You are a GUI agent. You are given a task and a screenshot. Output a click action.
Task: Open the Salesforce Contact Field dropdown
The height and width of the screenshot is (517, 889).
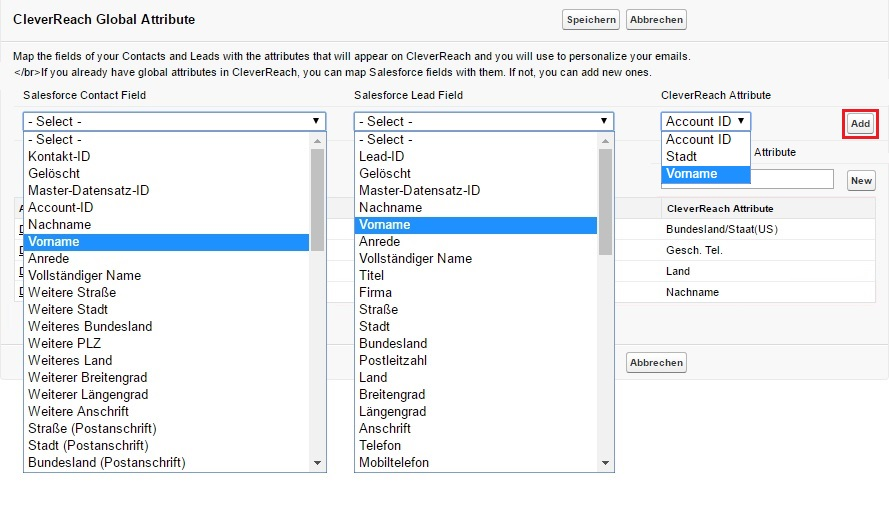[175, 121]
